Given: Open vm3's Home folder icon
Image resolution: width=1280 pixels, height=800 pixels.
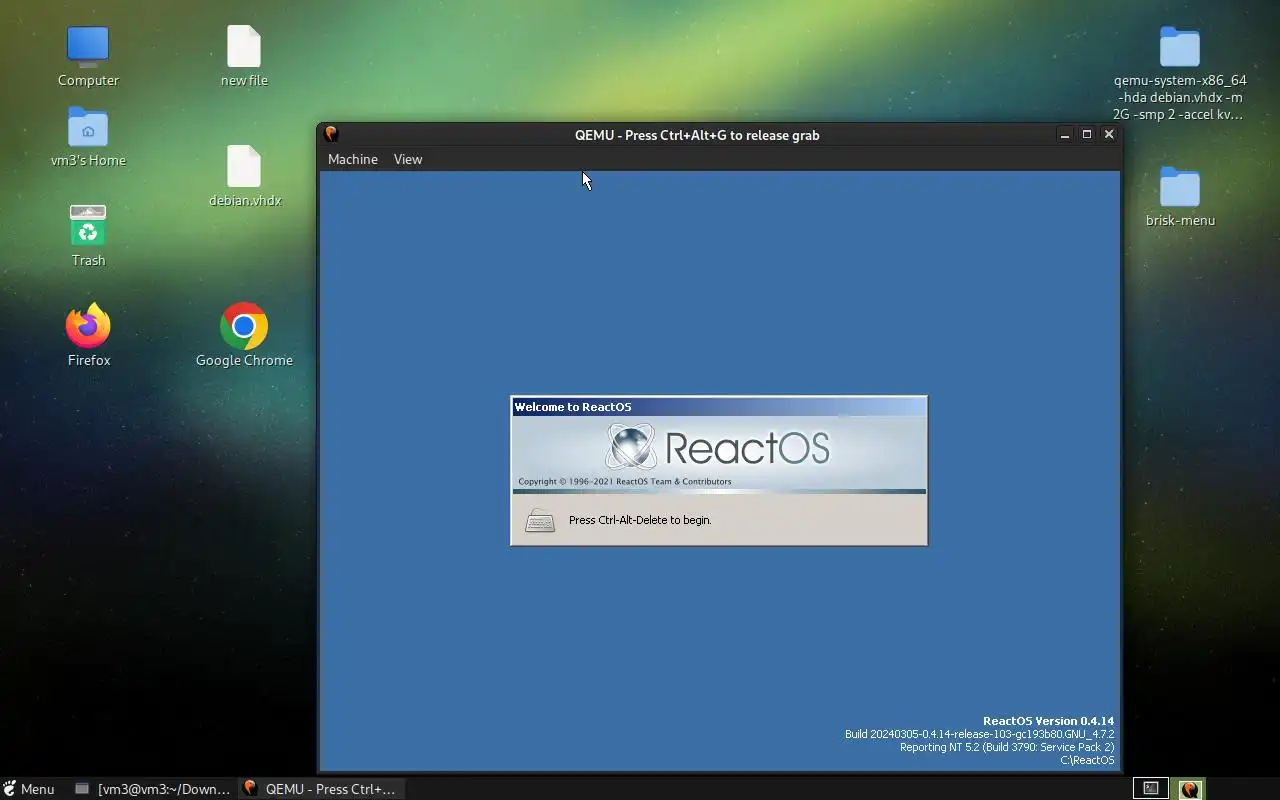Looking at the screenshot, I should click(x=88, y=127).
